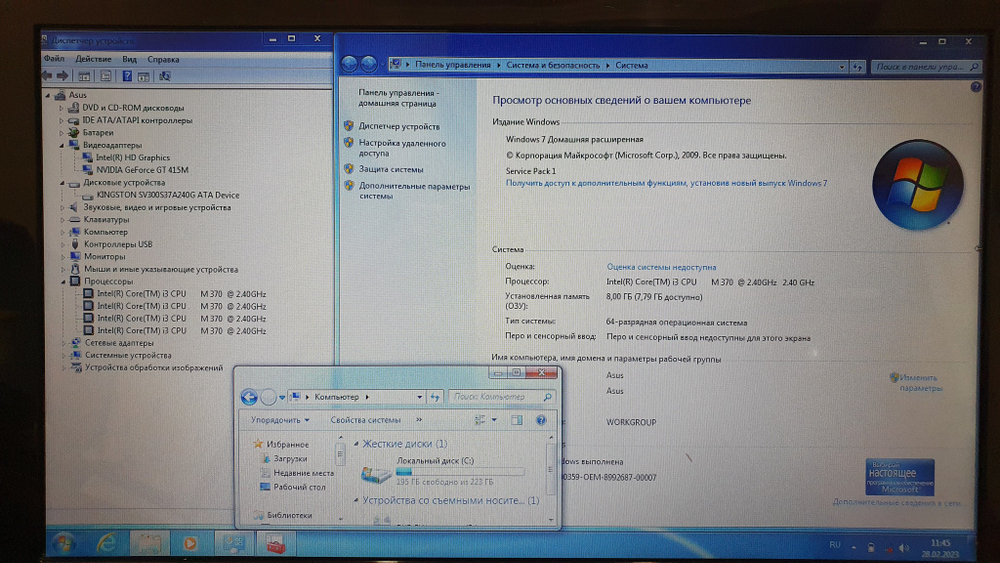Screen dimensions: 1000x563
Task: Open Панель управления домашняя страница link
Action: 398,98
